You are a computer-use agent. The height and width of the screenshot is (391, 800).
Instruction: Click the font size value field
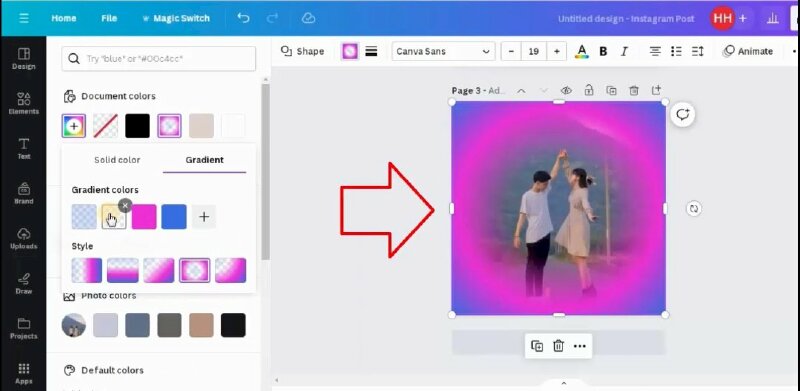(x=534, y=51)
